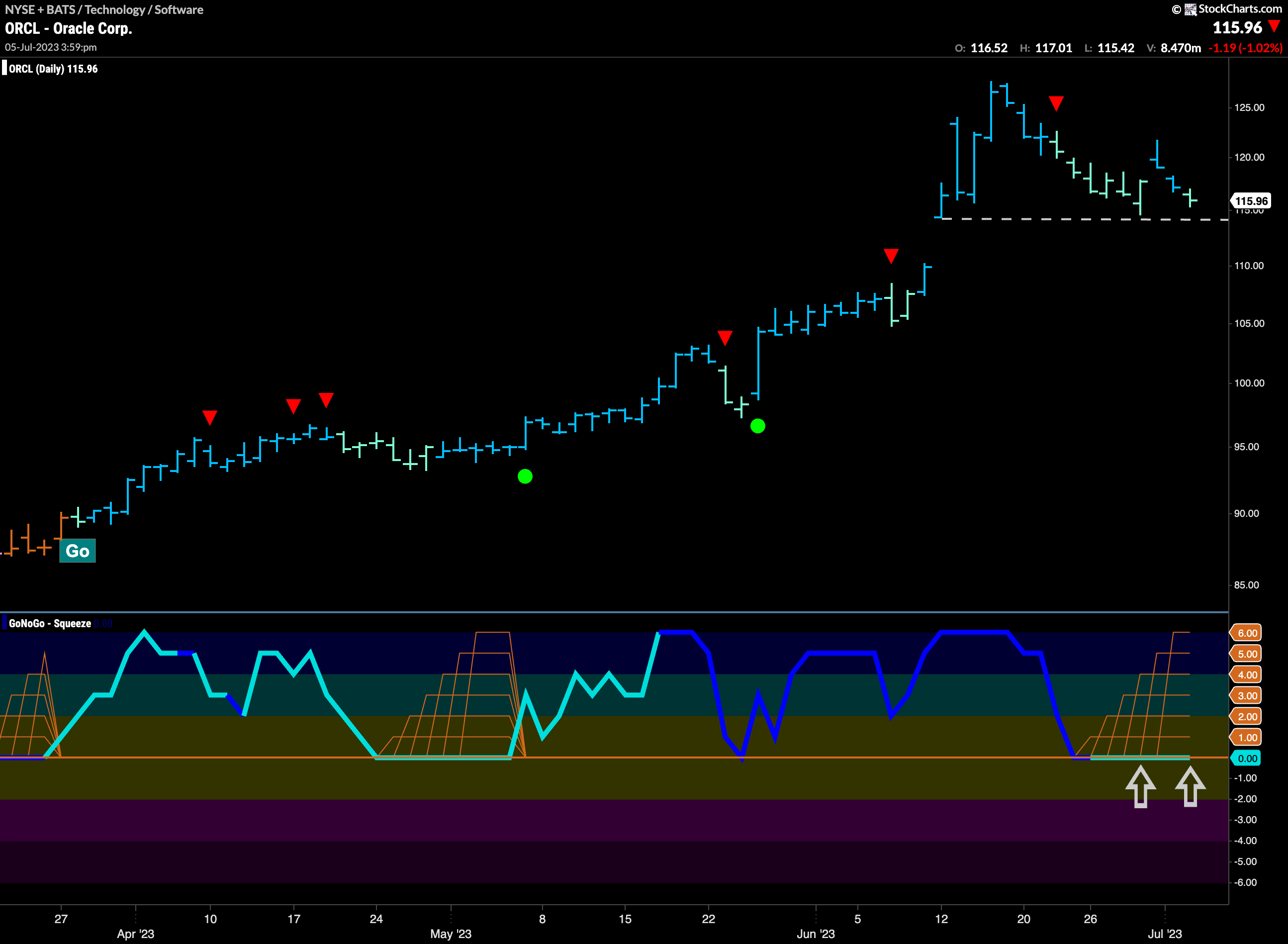Screen dimensions: 1288x944
Task: Click the green circle below late May low
Action: 758,426
